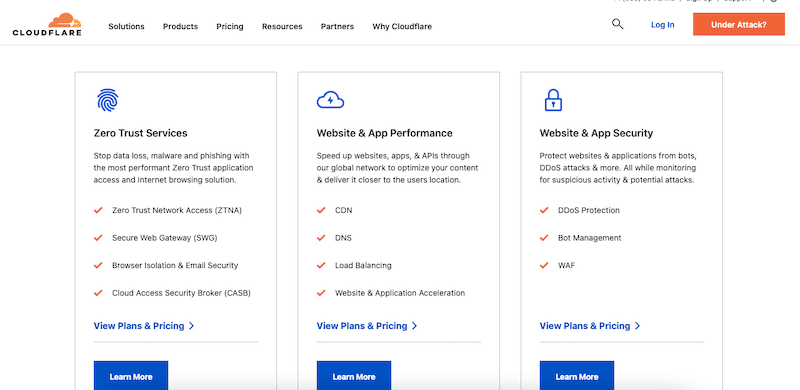Click Learn More under Website & App Security
This screenshot has height=390, width=800.
(x=577, y=375)
